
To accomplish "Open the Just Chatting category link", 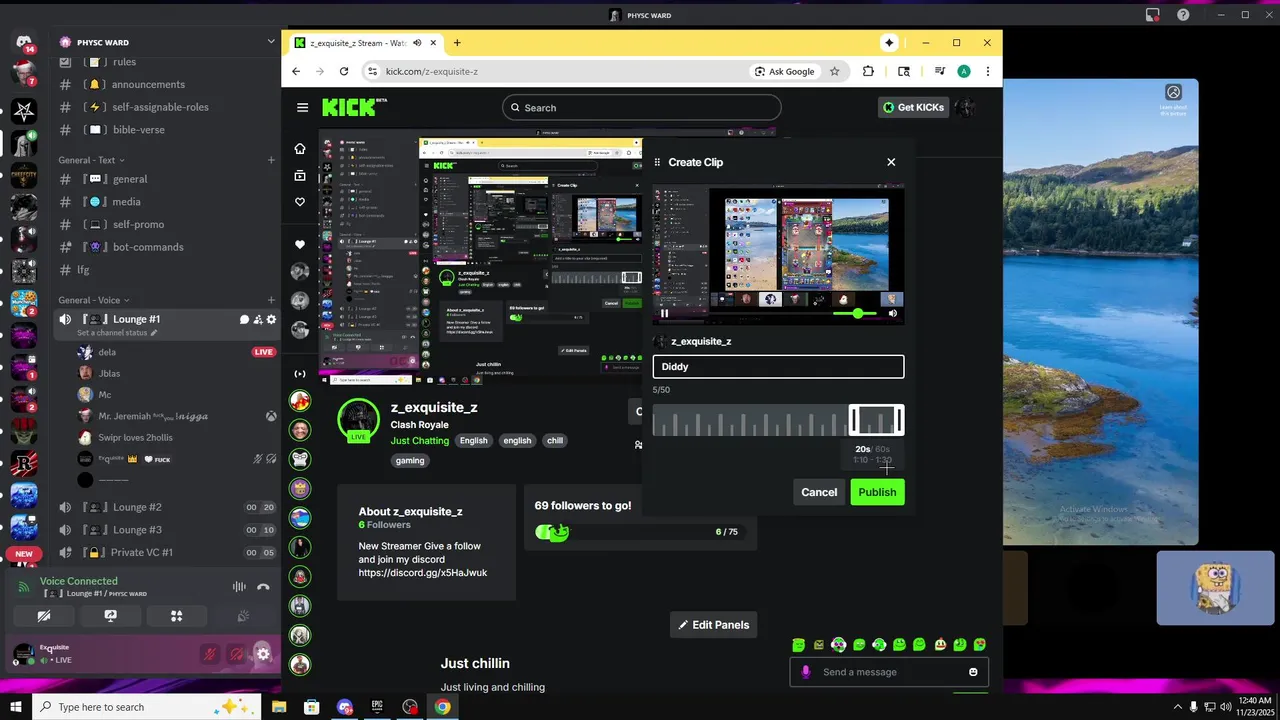I will click(x=419, y=441).
